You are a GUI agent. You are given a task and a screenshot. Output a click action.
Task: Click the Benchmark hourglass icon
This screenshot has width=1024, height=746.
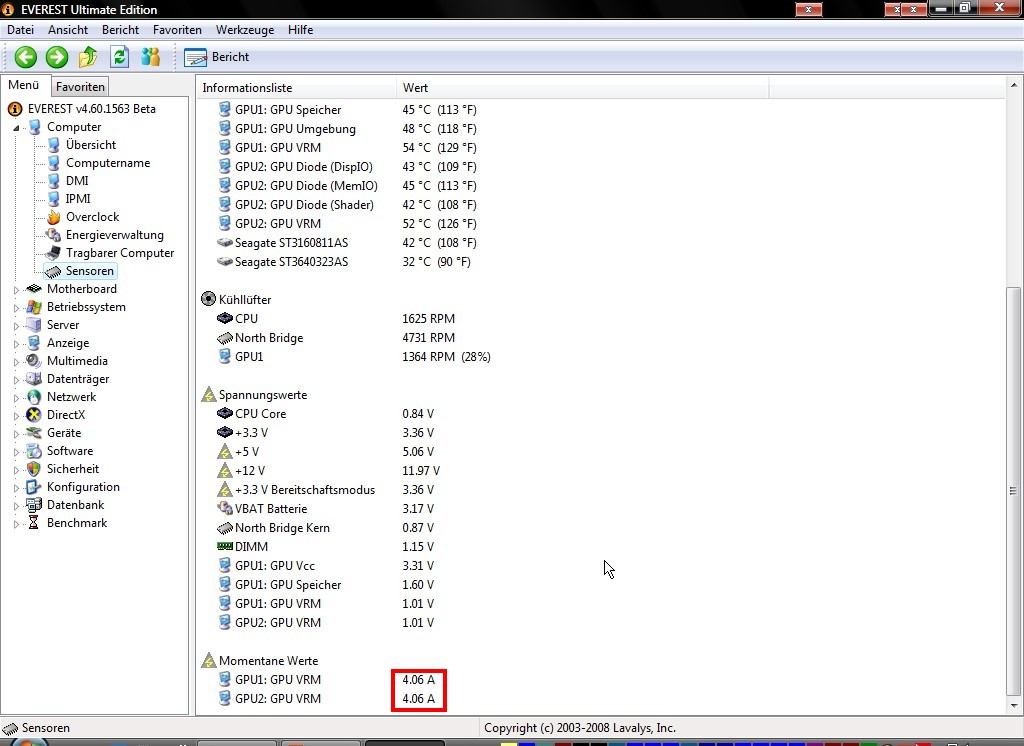tap(34, 523)
